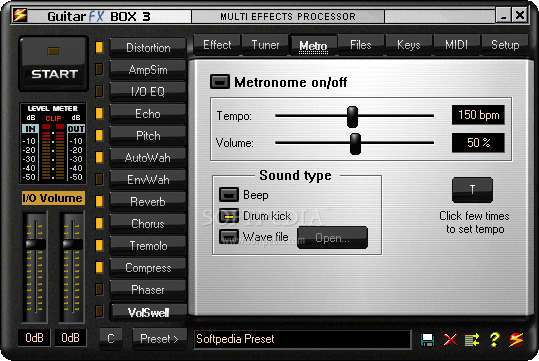Screen dimensions: 539x361
Task: Toggle Metronome on/off switch
Action: (220, 82)
